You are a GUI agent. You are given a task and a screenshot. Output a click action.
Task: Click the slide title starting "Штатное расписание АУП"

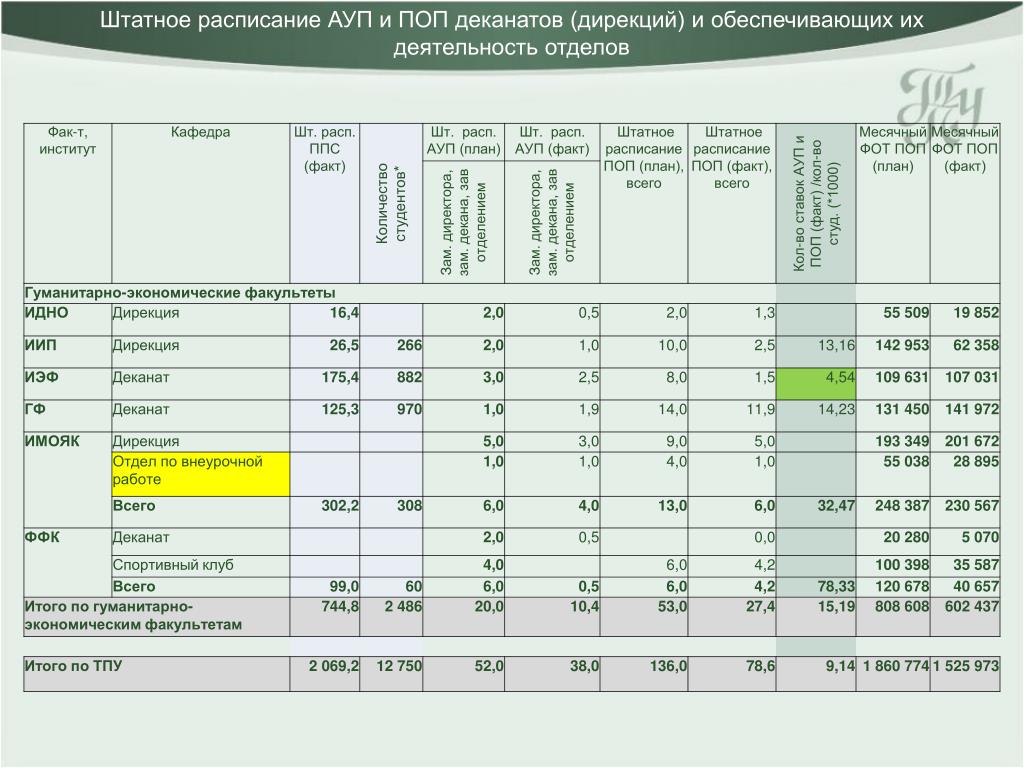(x=511, y=33)
